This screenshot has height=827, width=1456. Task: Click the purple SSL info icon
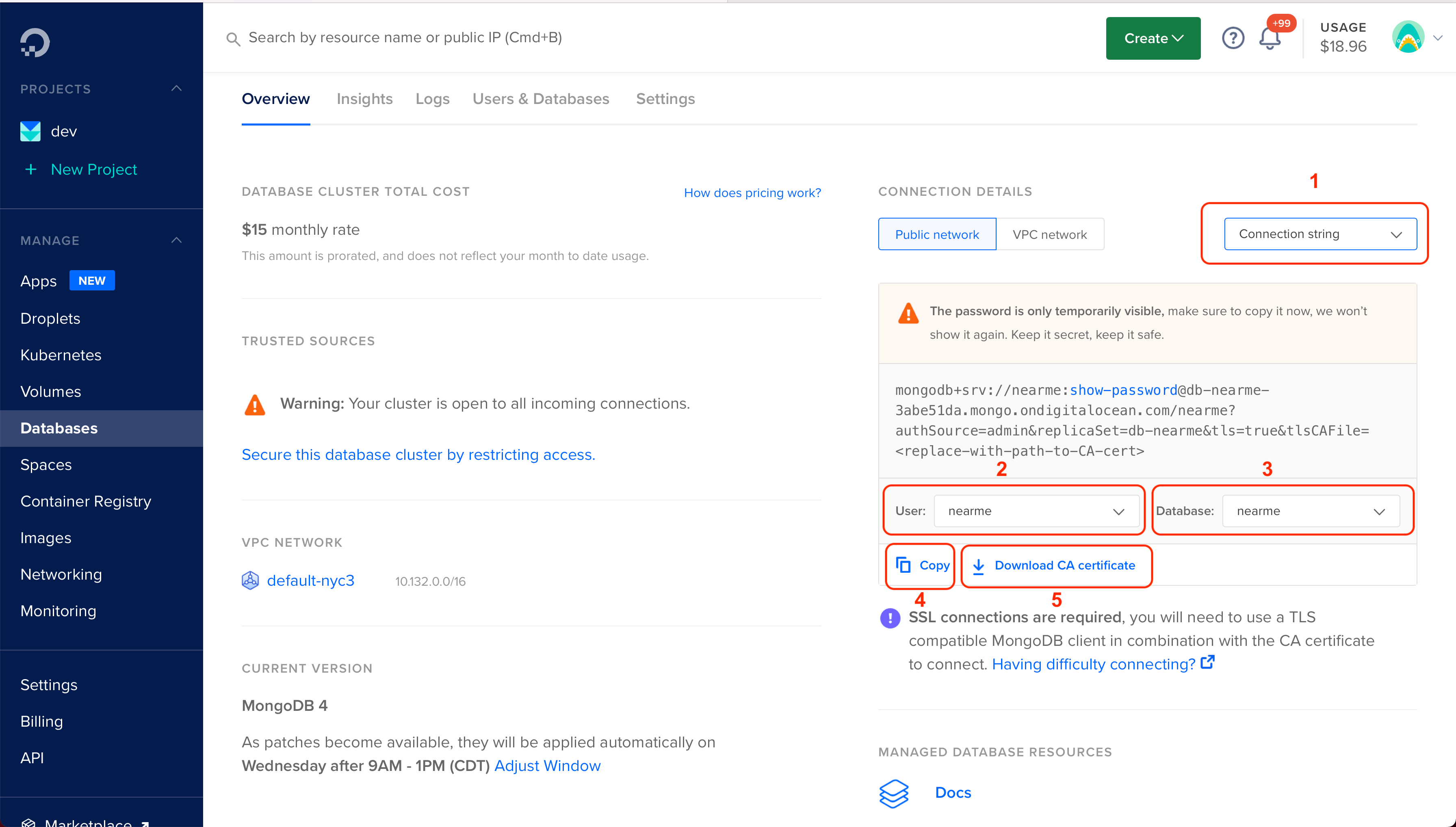click(x=890, y=618)
